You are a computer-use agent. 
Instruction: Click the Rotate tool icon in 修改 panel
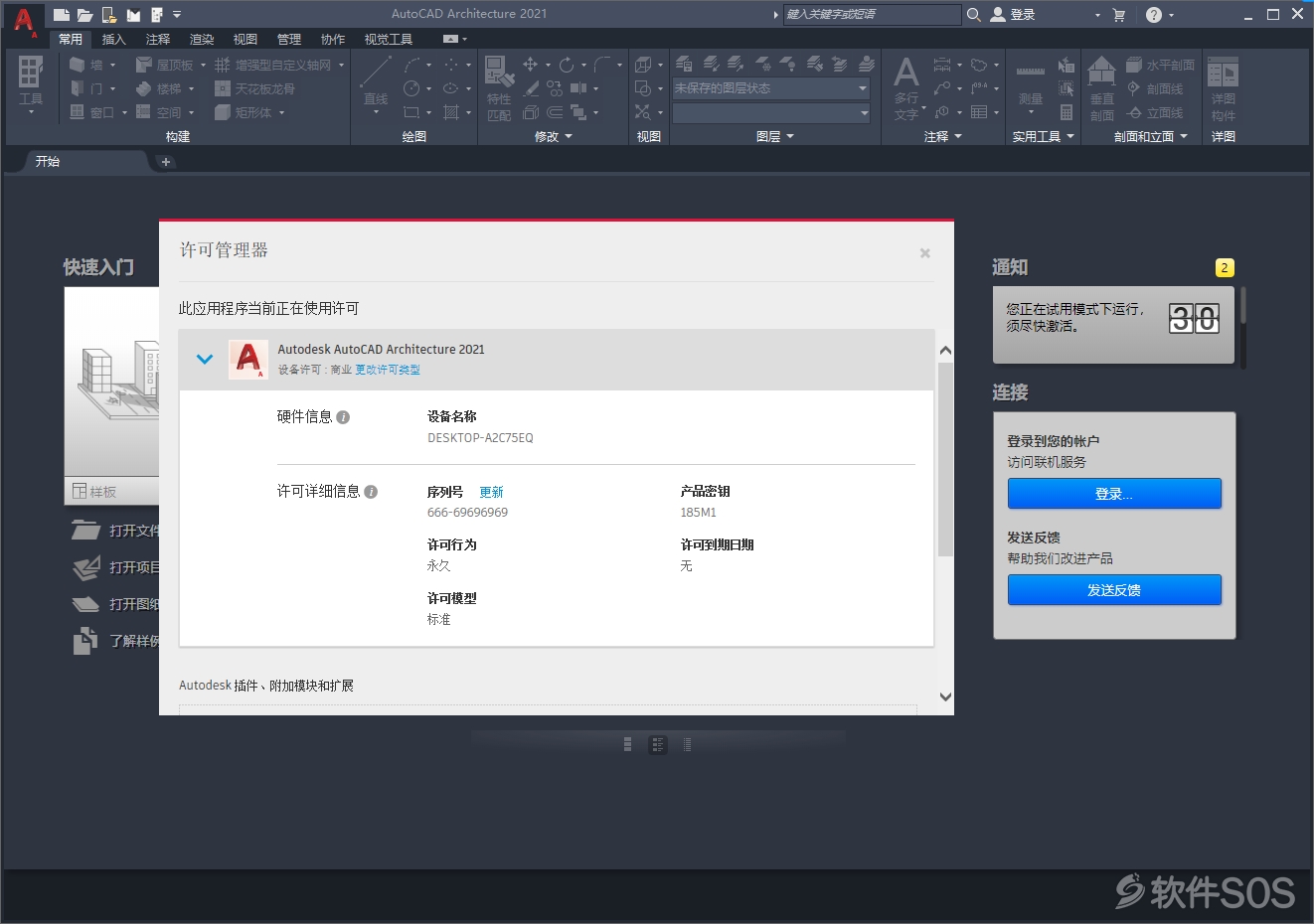coord(567,65)
